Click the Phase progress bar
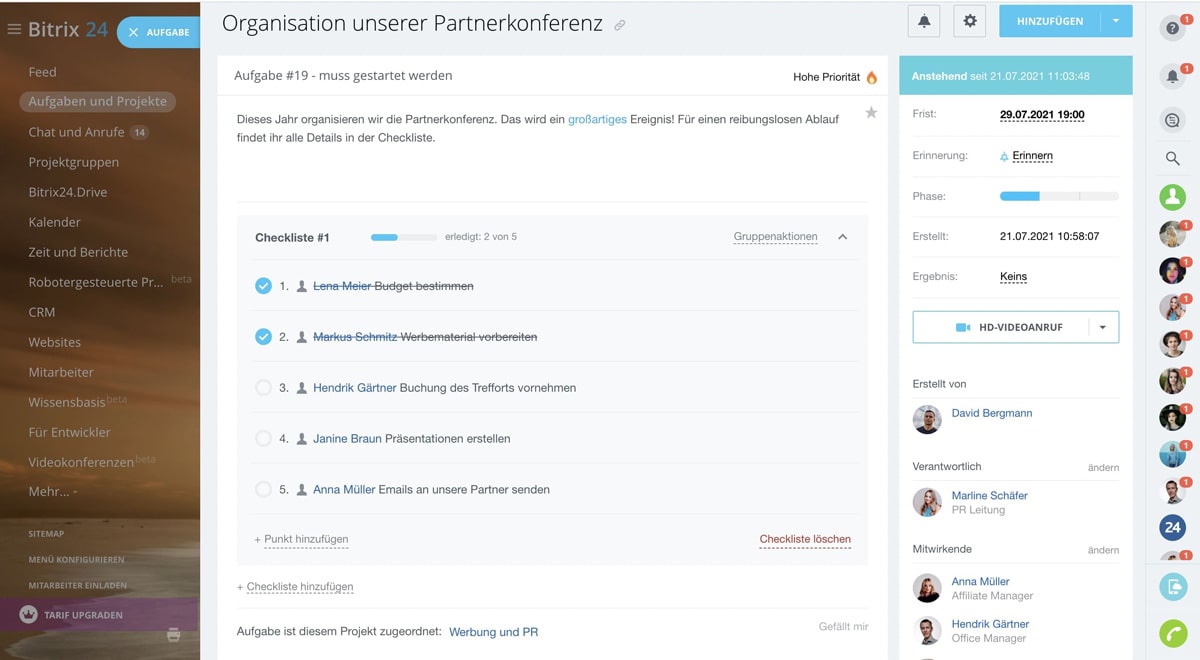 tap(1059, 196)
